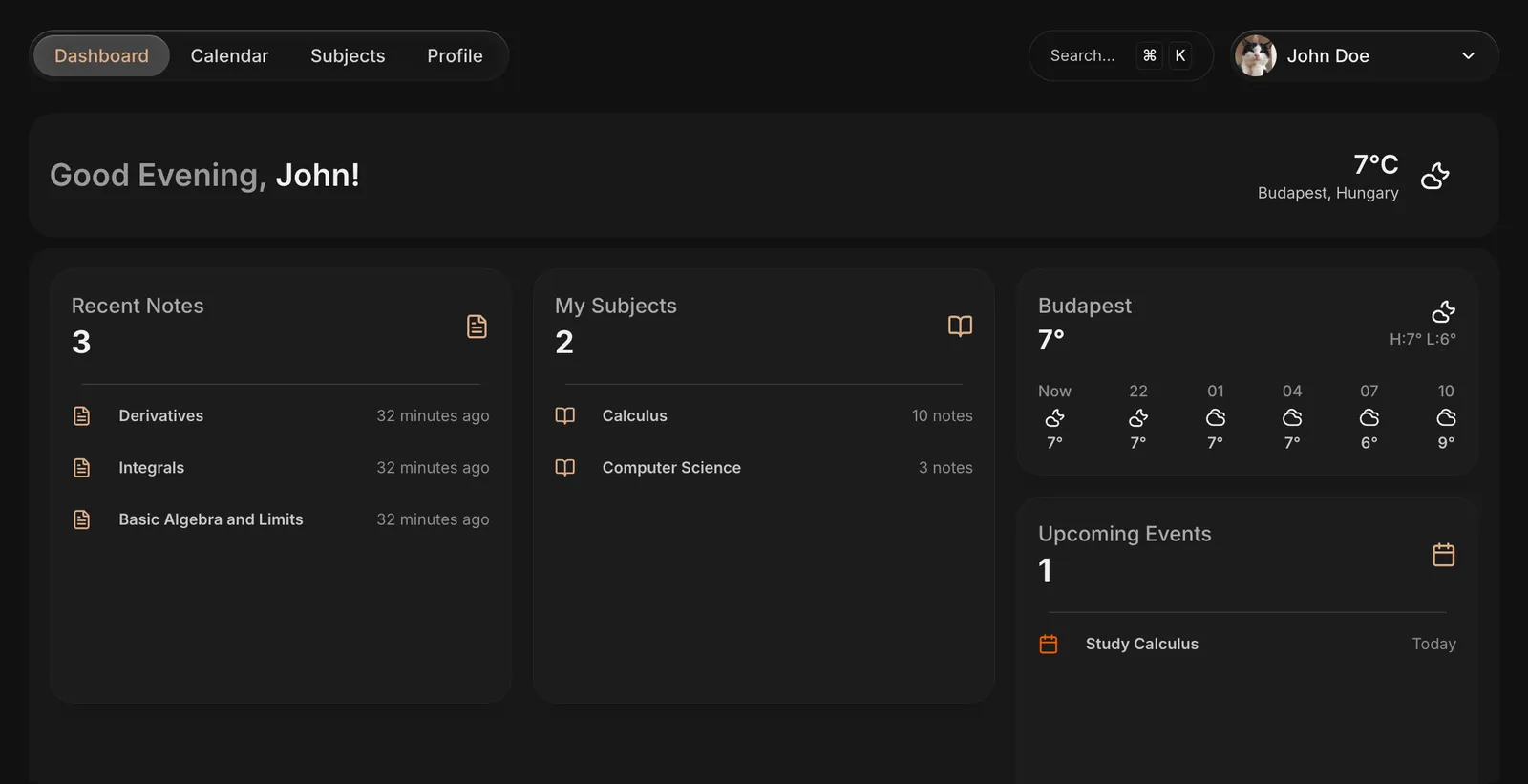Viewport: 1528px width, 784px height.
Task: Click the H:7° L:6° high-low label
Action: click(1422, 339)
